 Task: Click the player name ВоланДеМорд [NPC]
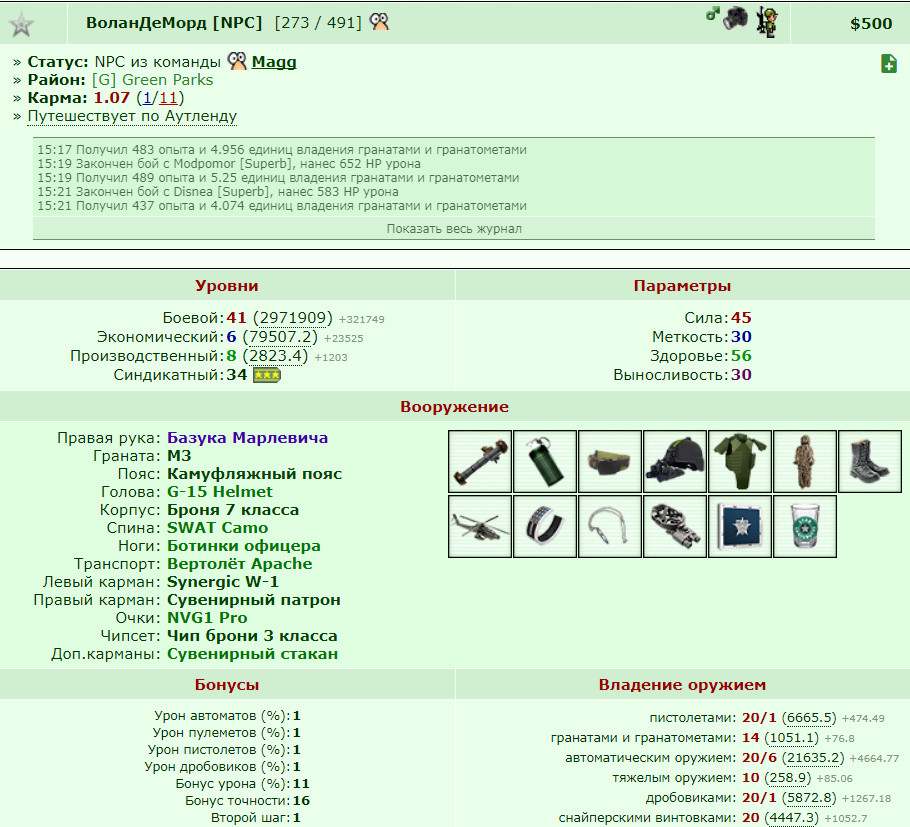click(174, 23)
